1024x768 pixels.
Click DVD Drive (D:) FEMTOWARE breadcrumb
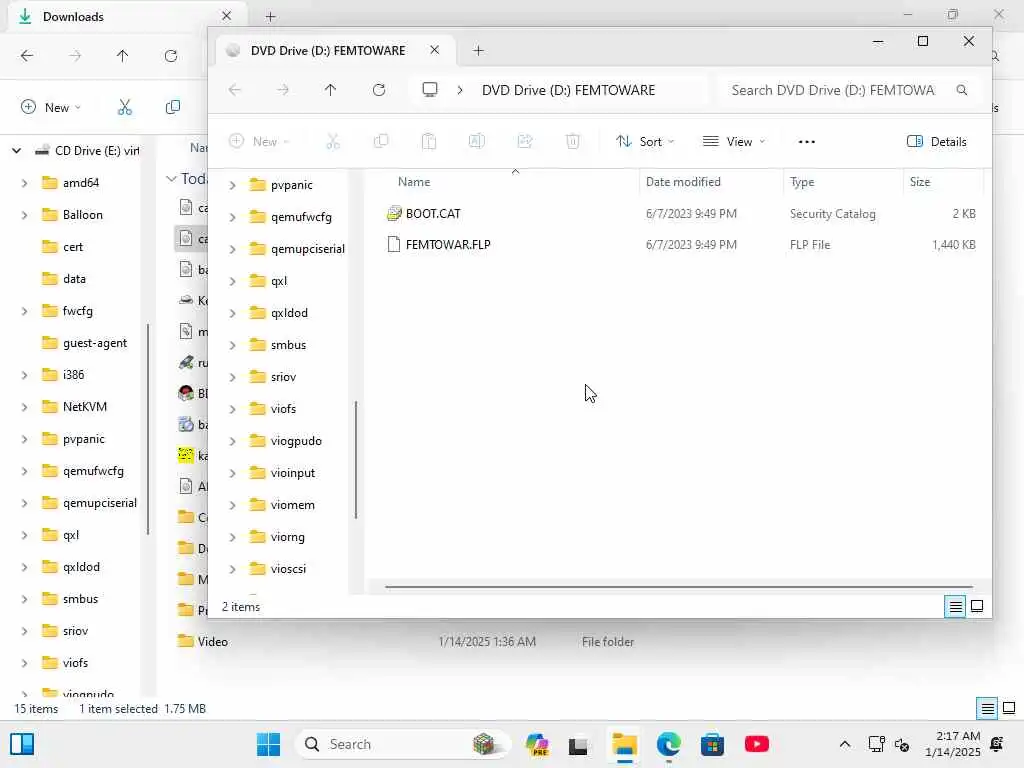(x=568, y=90)
